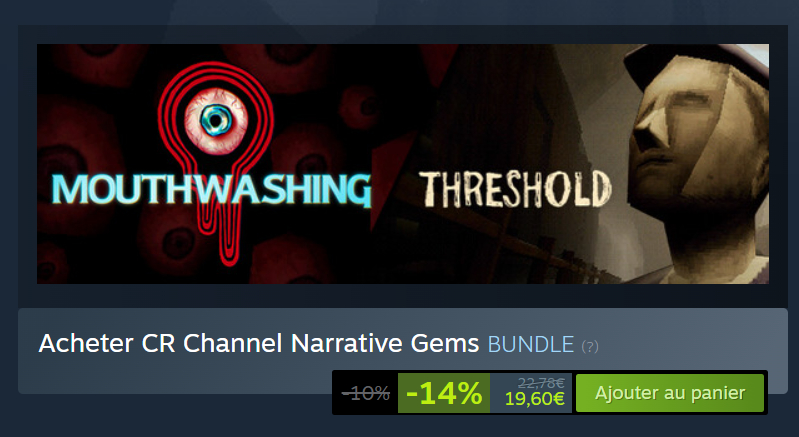Click the 19,60€ final price
This screenshot has height=437, width=799.
coord(535,399)
